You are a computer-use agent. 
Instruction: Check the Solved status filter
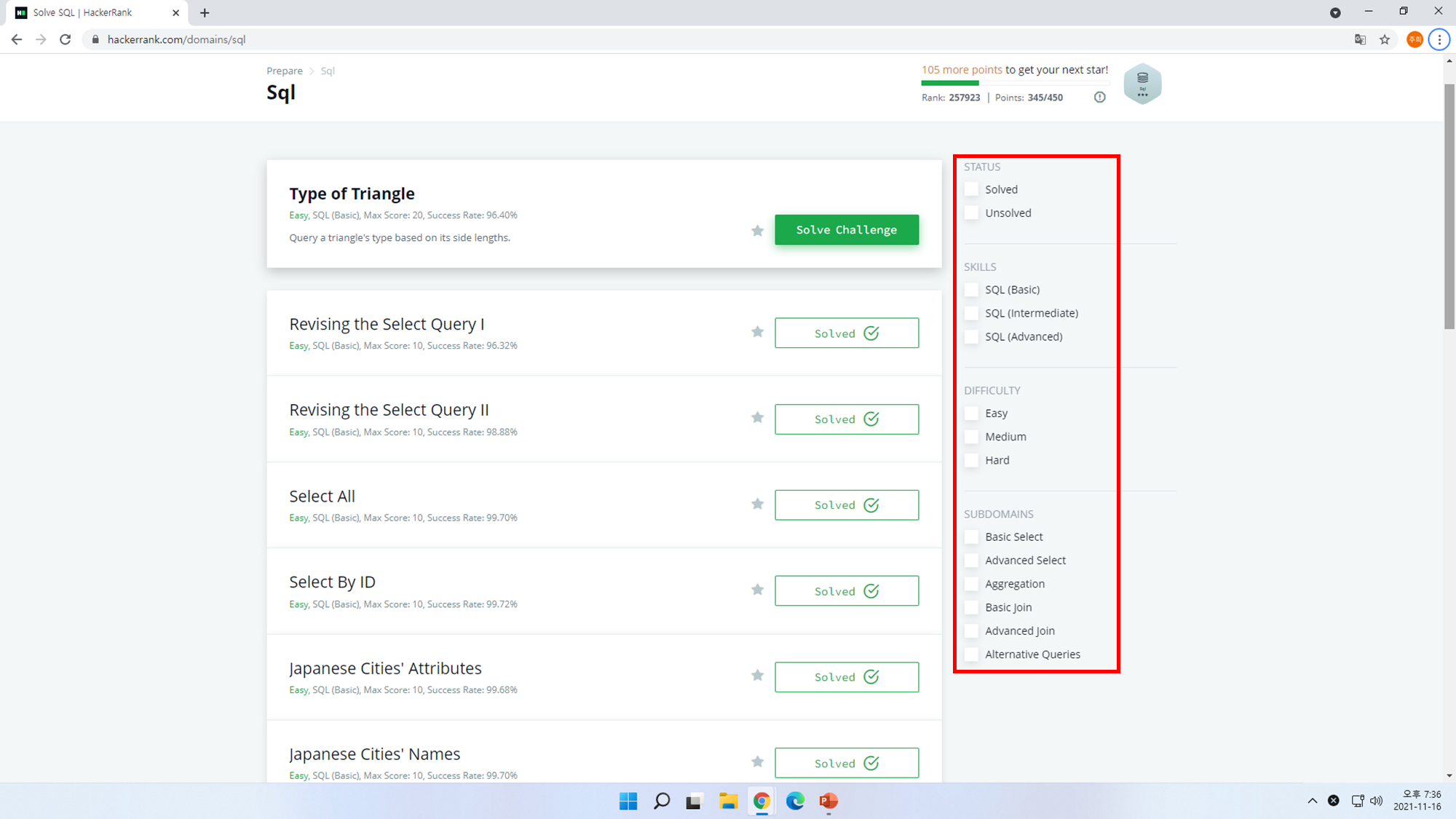pos(971,189)
